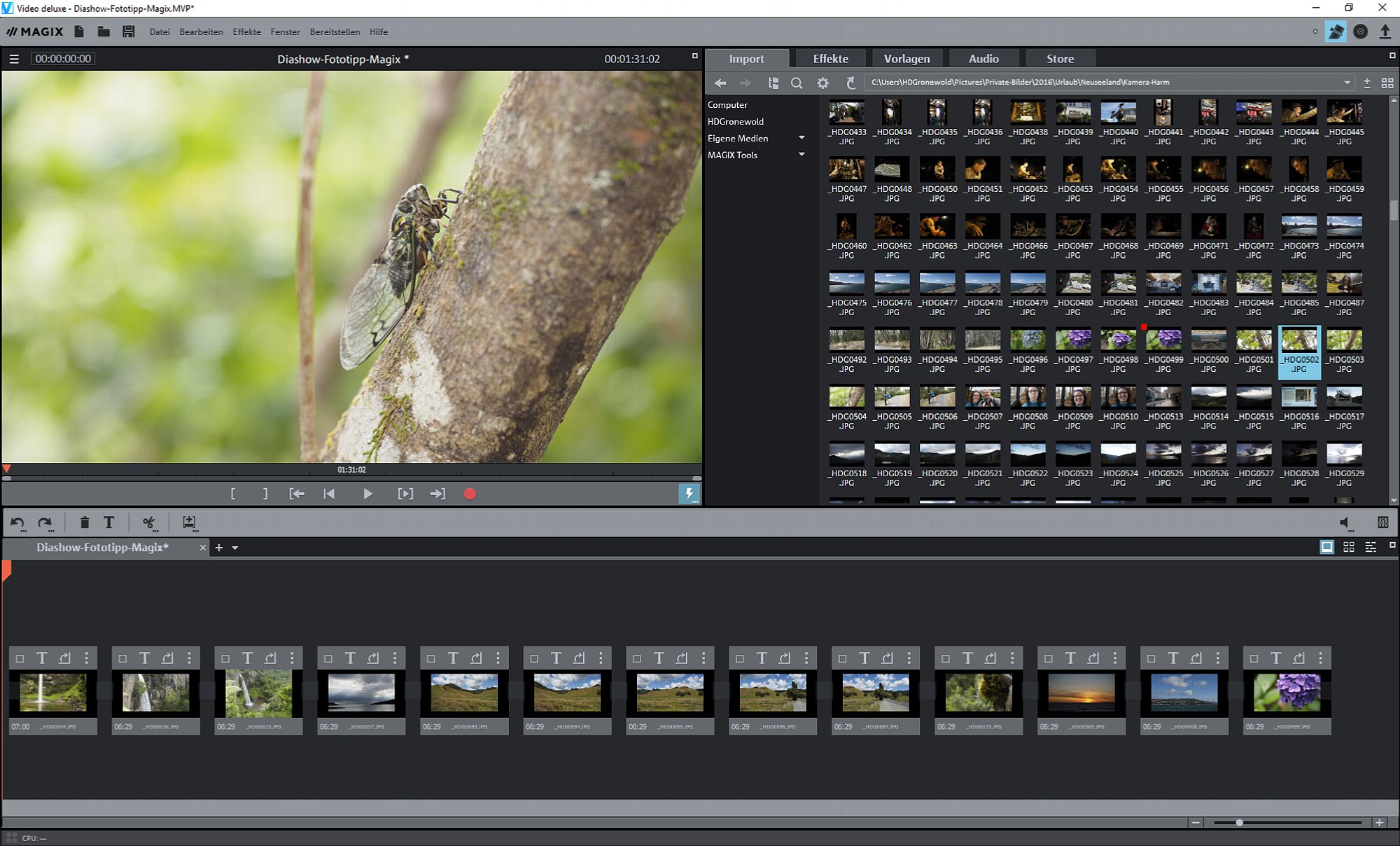1400x846 pixels.
Task: Click the timeline zoom slider handle
Action: (1239, 822)
